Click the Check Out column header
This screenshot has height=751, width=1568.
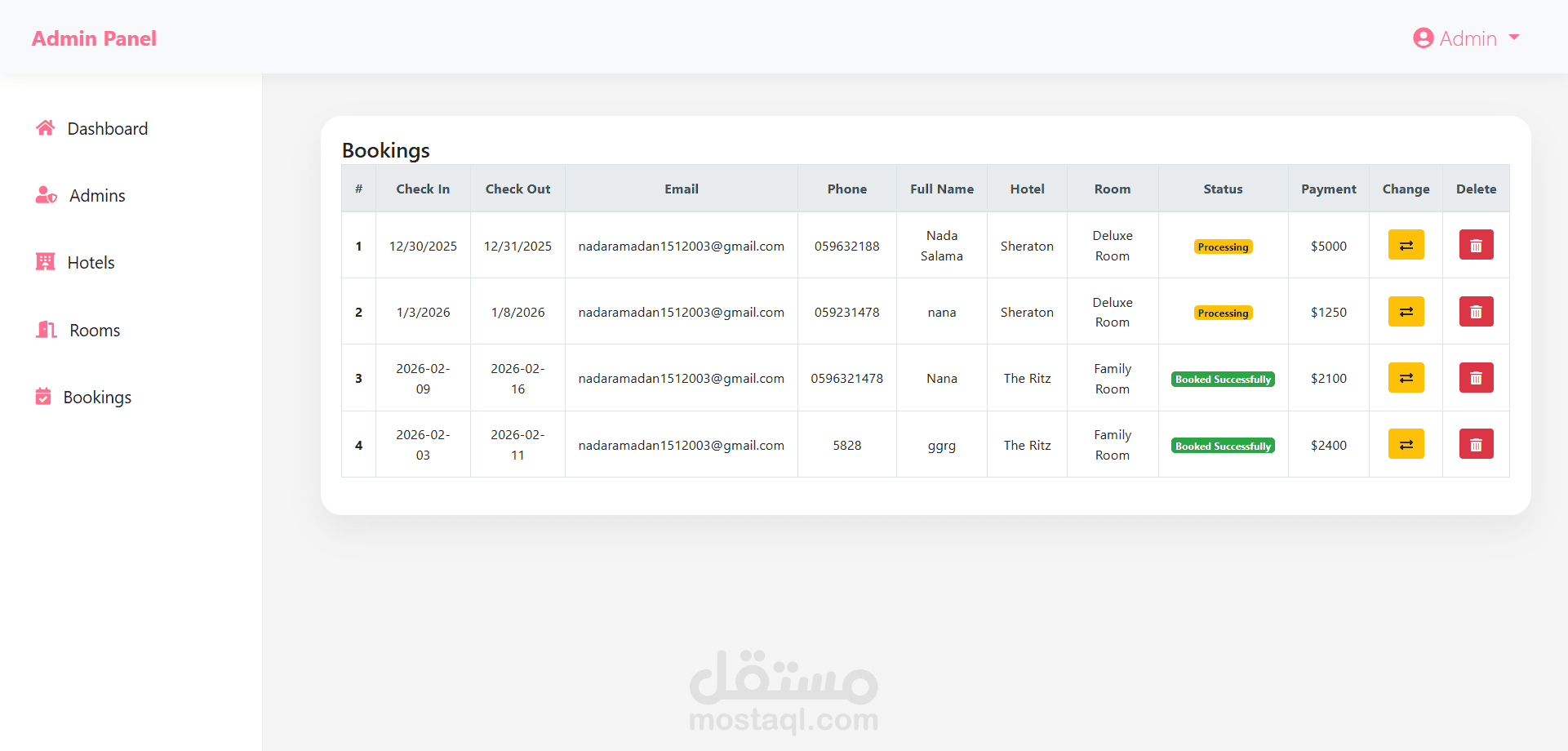(517, 189)
